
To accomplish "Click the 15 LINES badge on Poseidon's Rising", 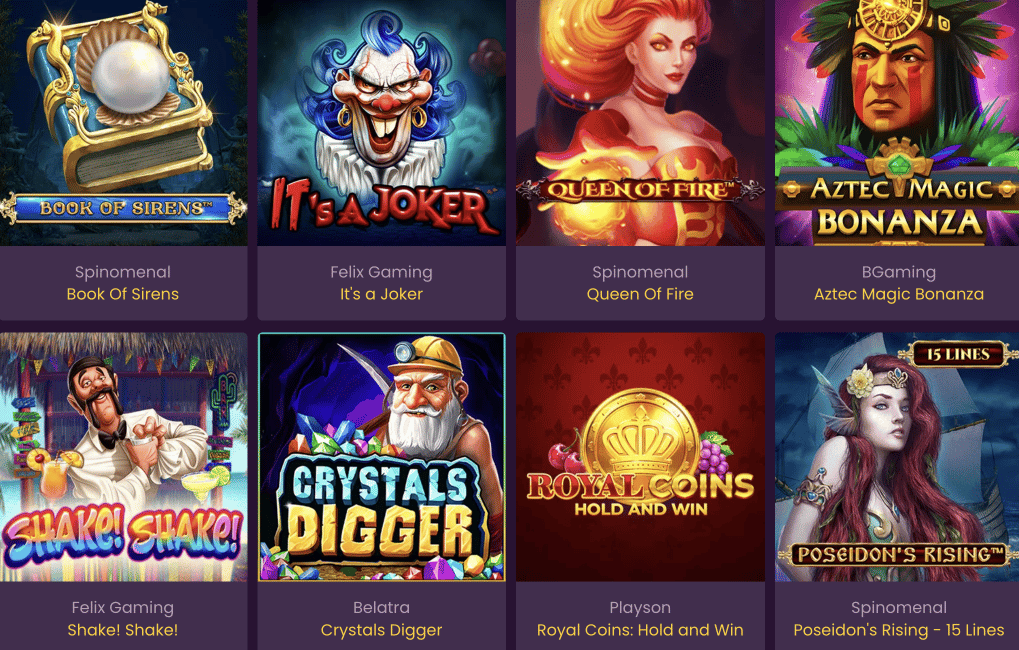I will tap(959, 354).
